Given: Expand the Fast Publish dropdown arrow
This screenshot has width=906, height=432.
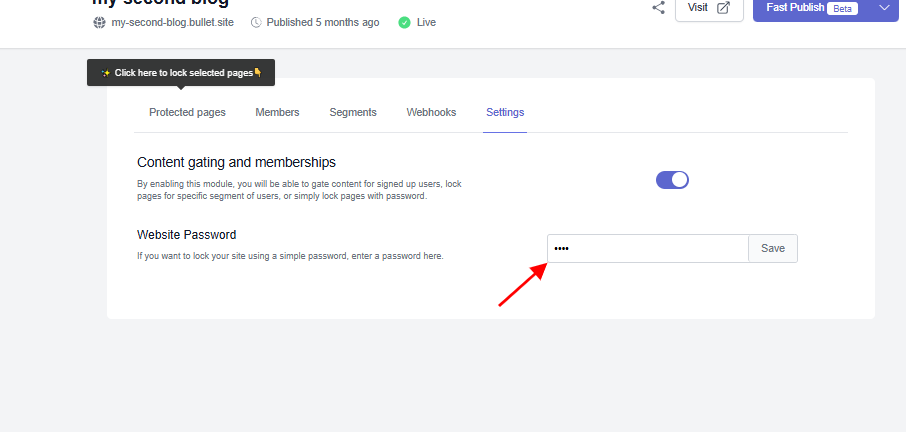Looking at the screenshot, I should 884,8.
